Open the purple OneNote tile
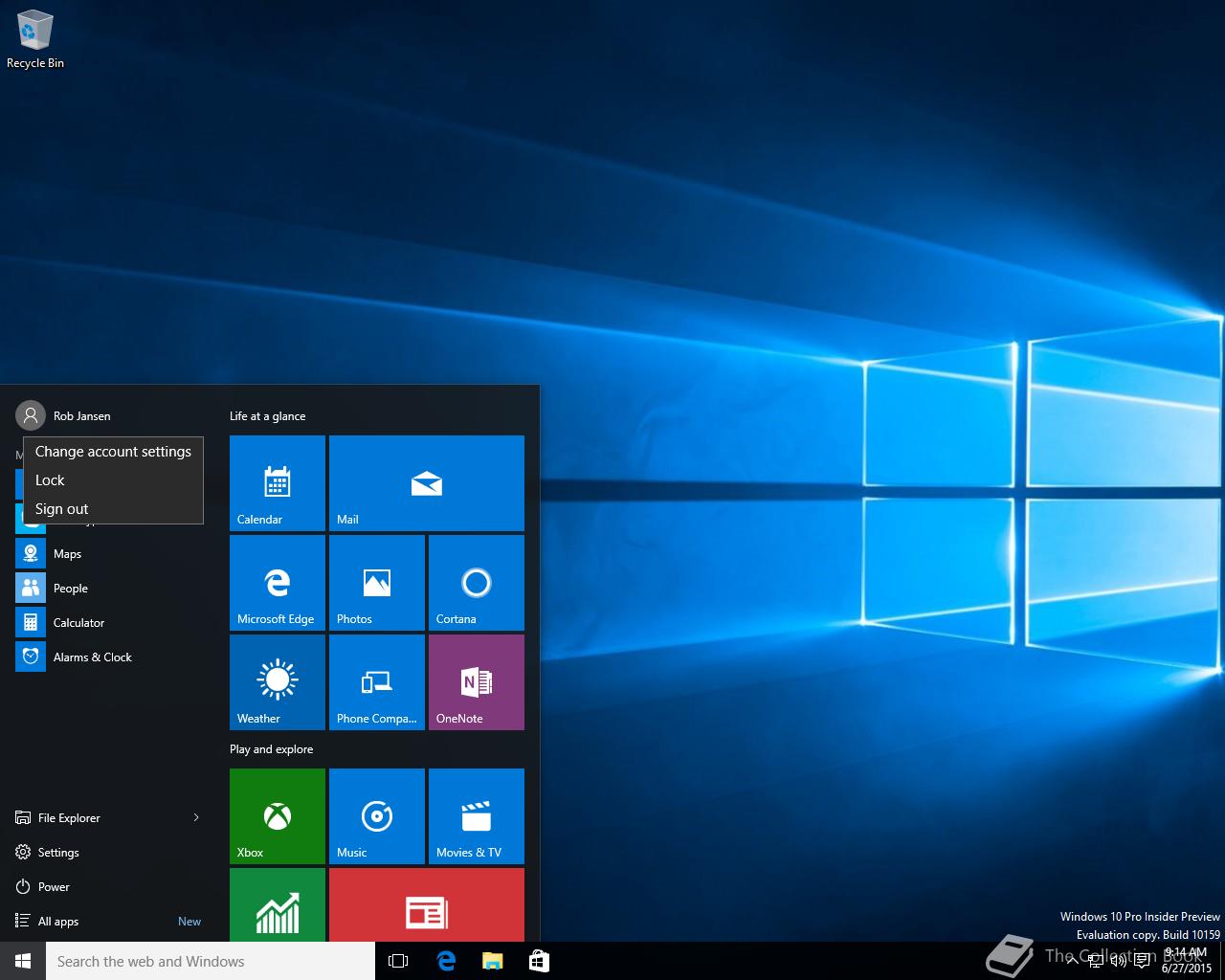The image size is (1225, 980). coord(477,682)
